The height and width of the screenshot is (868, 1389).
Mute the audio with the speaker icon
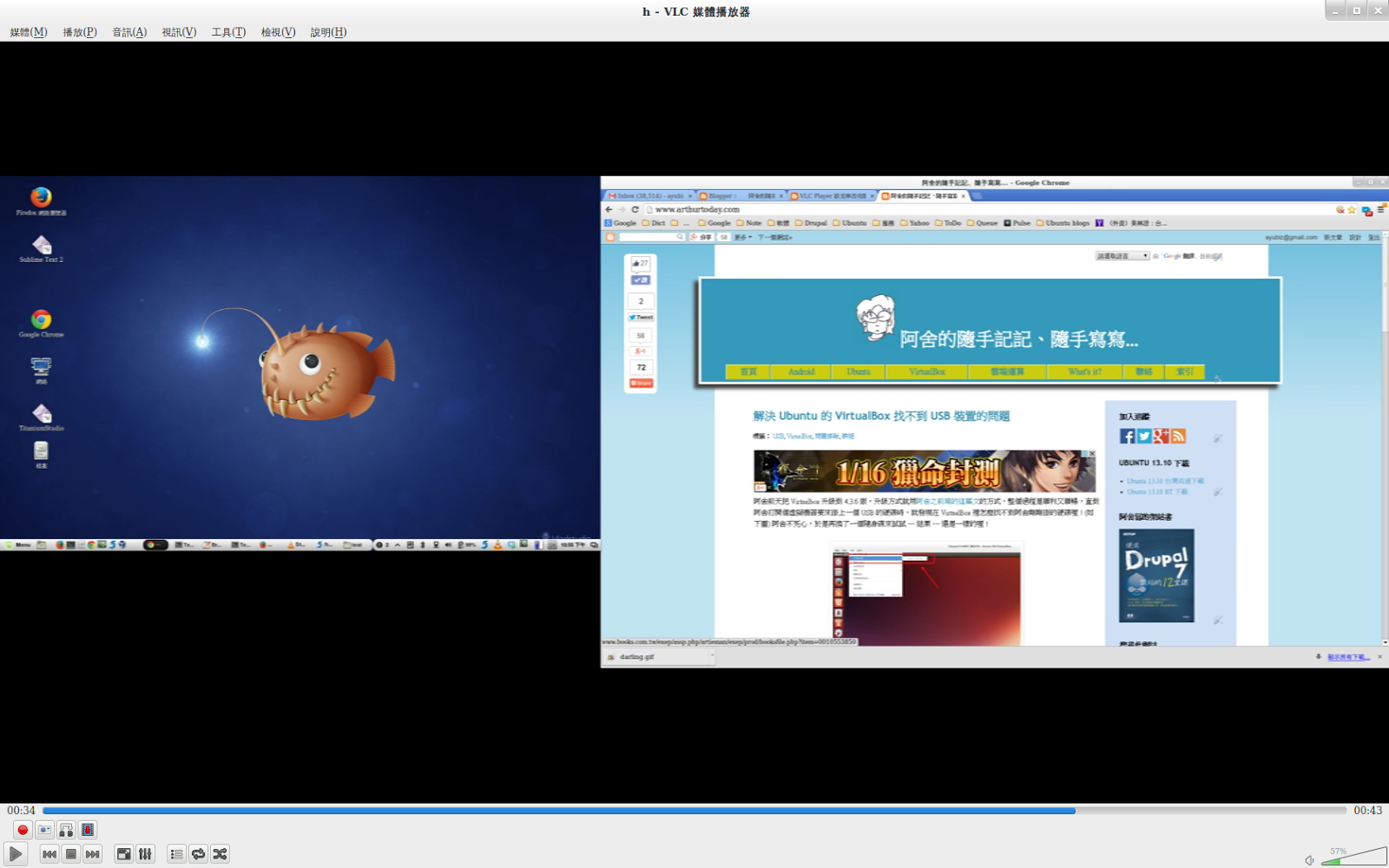point(1309,859)
